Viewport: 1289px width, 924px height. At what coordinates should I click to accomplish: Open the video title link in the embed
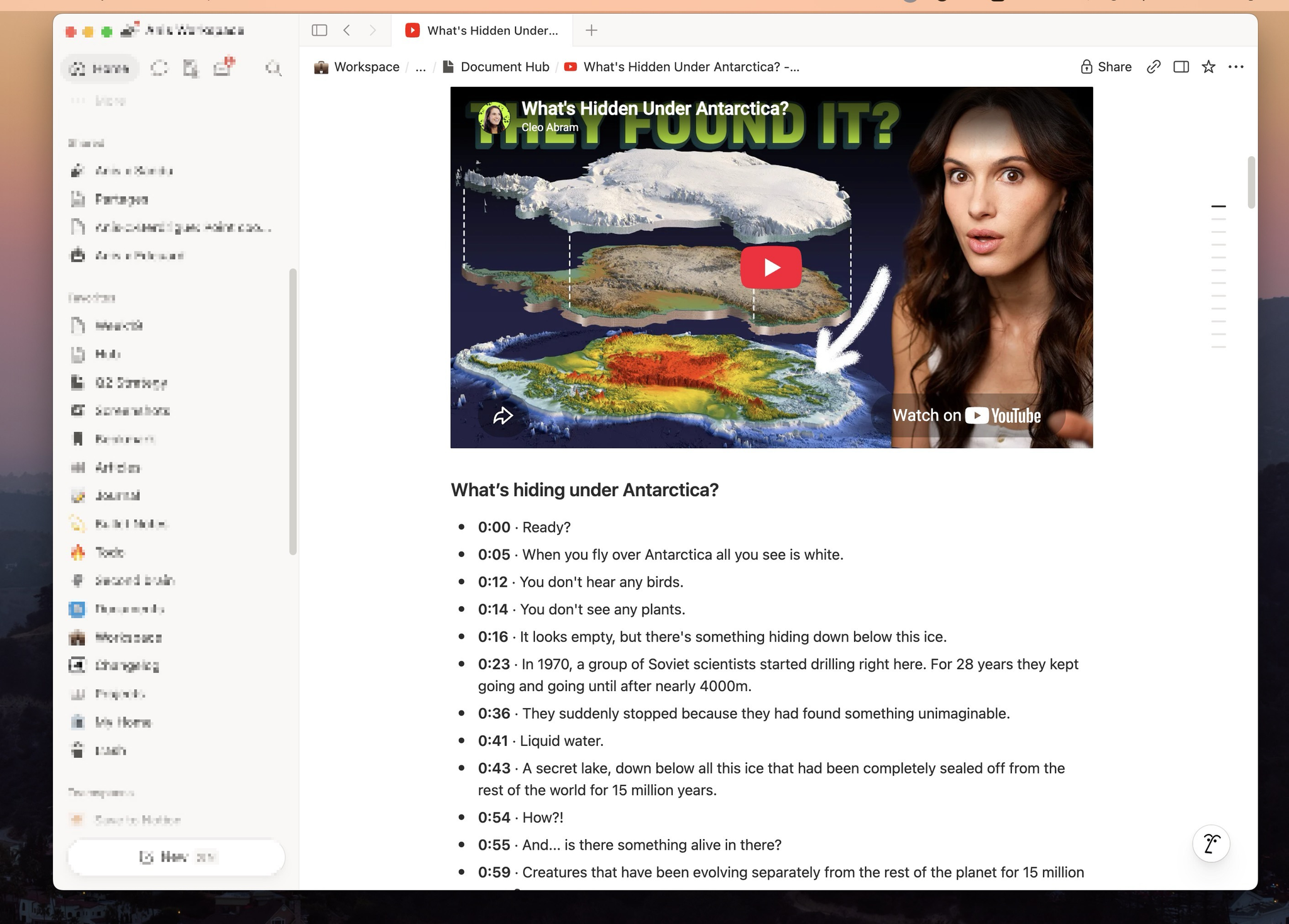(x=655, y=108)
